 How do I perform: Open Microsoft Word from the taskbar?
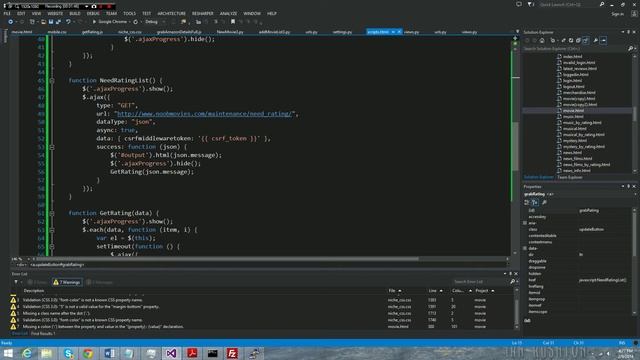[x=109, y=353]
